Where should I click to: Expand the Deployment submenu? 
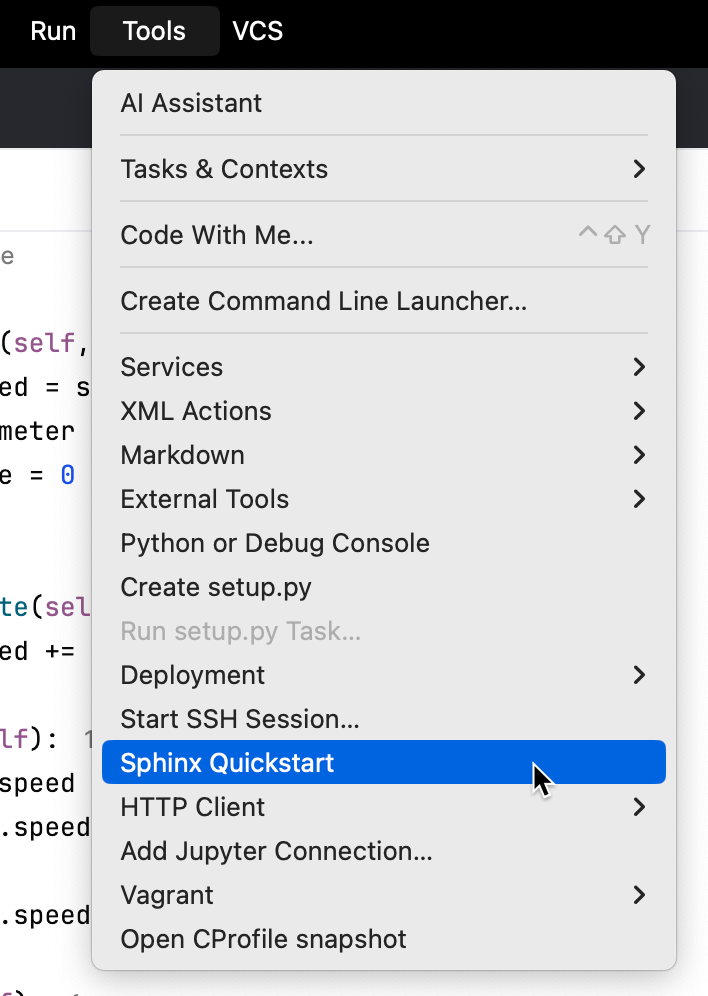point(192,675)
